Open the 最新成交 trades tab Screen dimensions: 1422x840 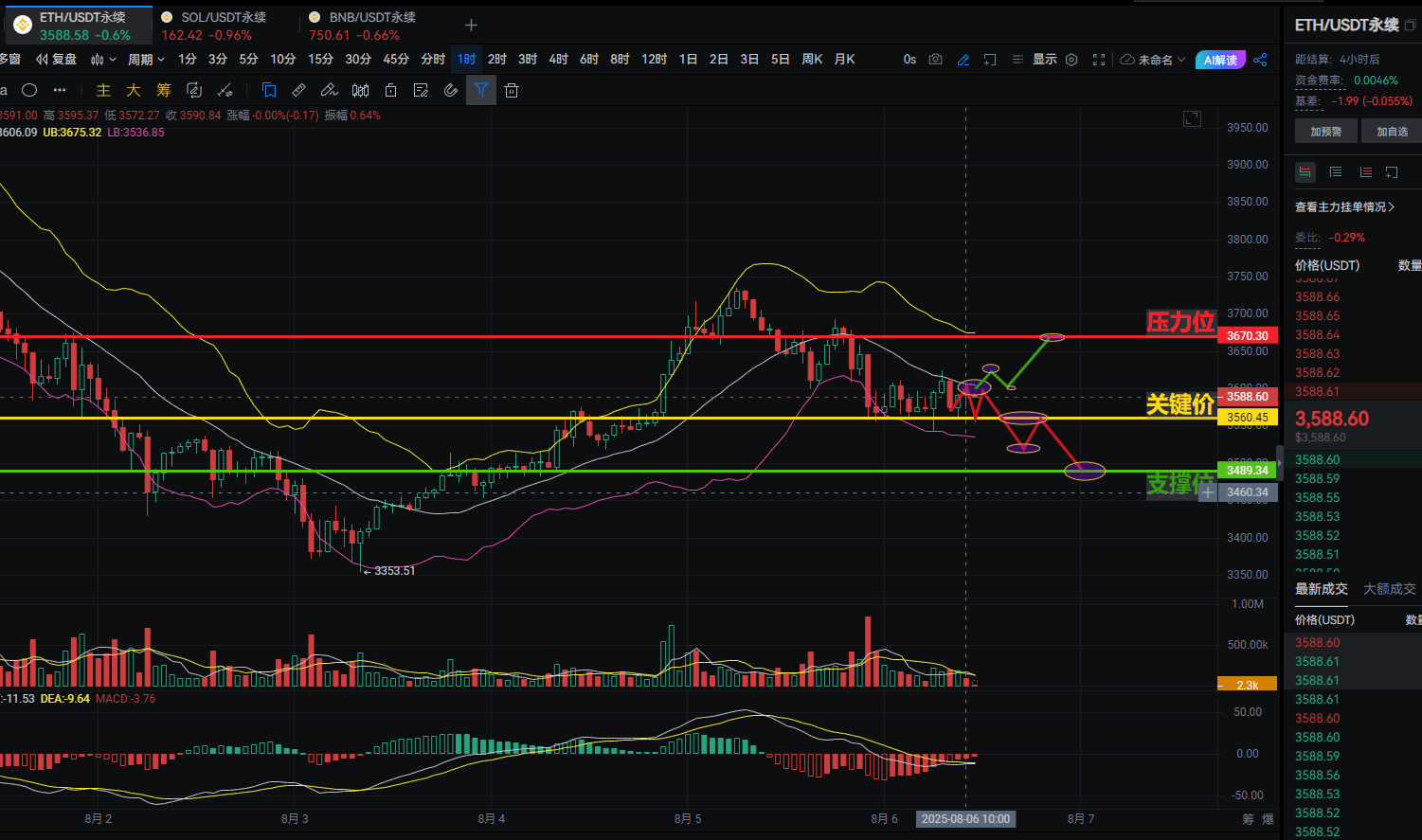pos(1321,589)
